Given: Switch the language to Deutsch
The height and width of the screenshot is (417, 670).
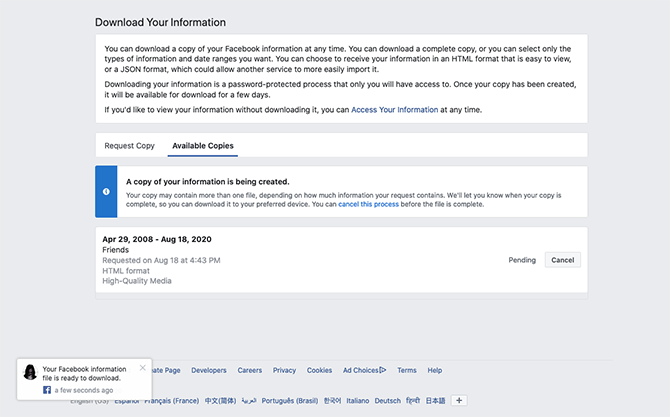Looking at the screenshot, I should click(387, 401).
